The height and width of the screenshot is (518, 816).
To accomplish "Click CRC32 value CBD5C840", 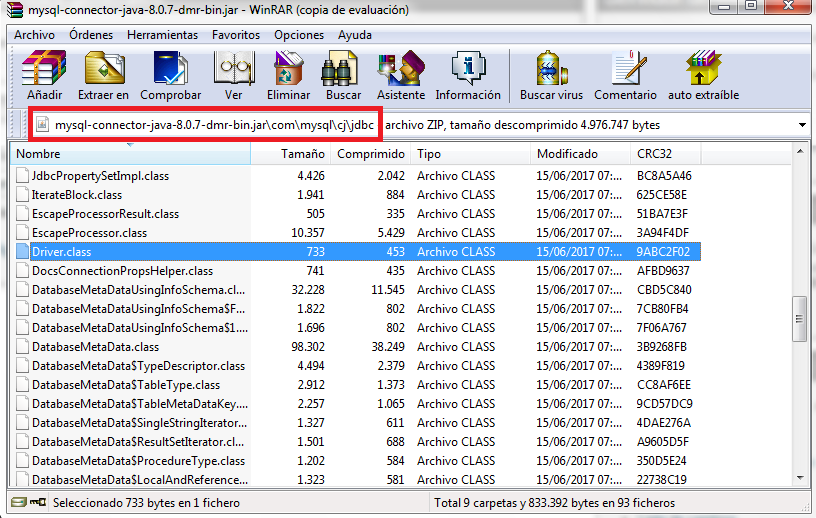I will 664,290.
